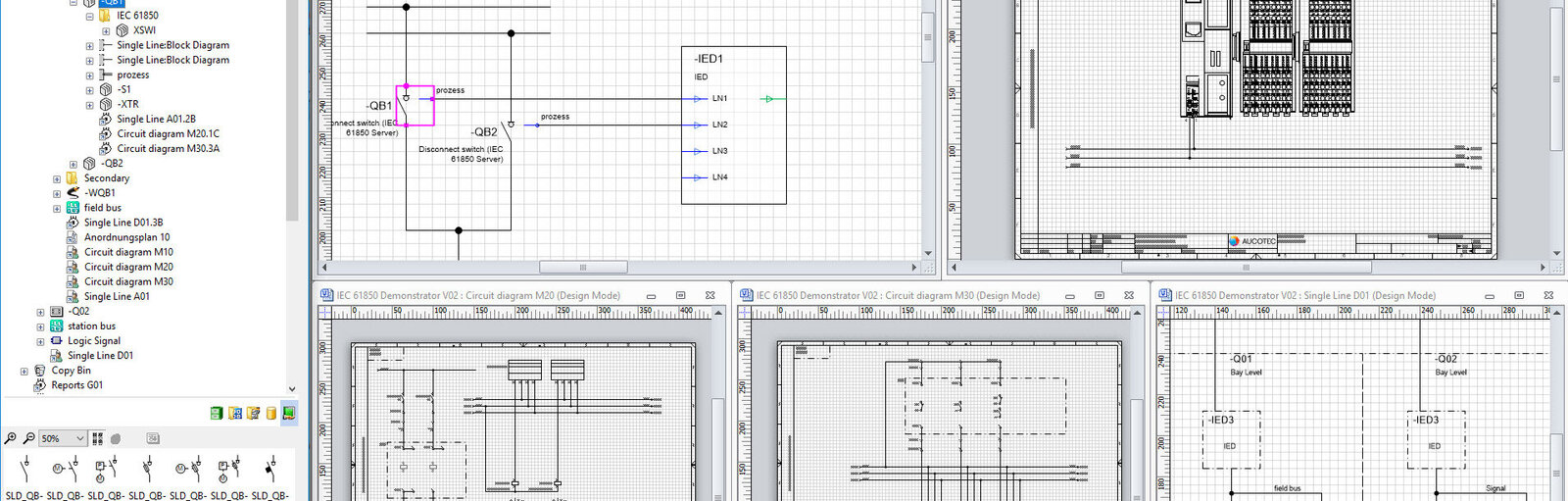
Task: Click the zoom in magnifier icon
Action: click(10, 438)
